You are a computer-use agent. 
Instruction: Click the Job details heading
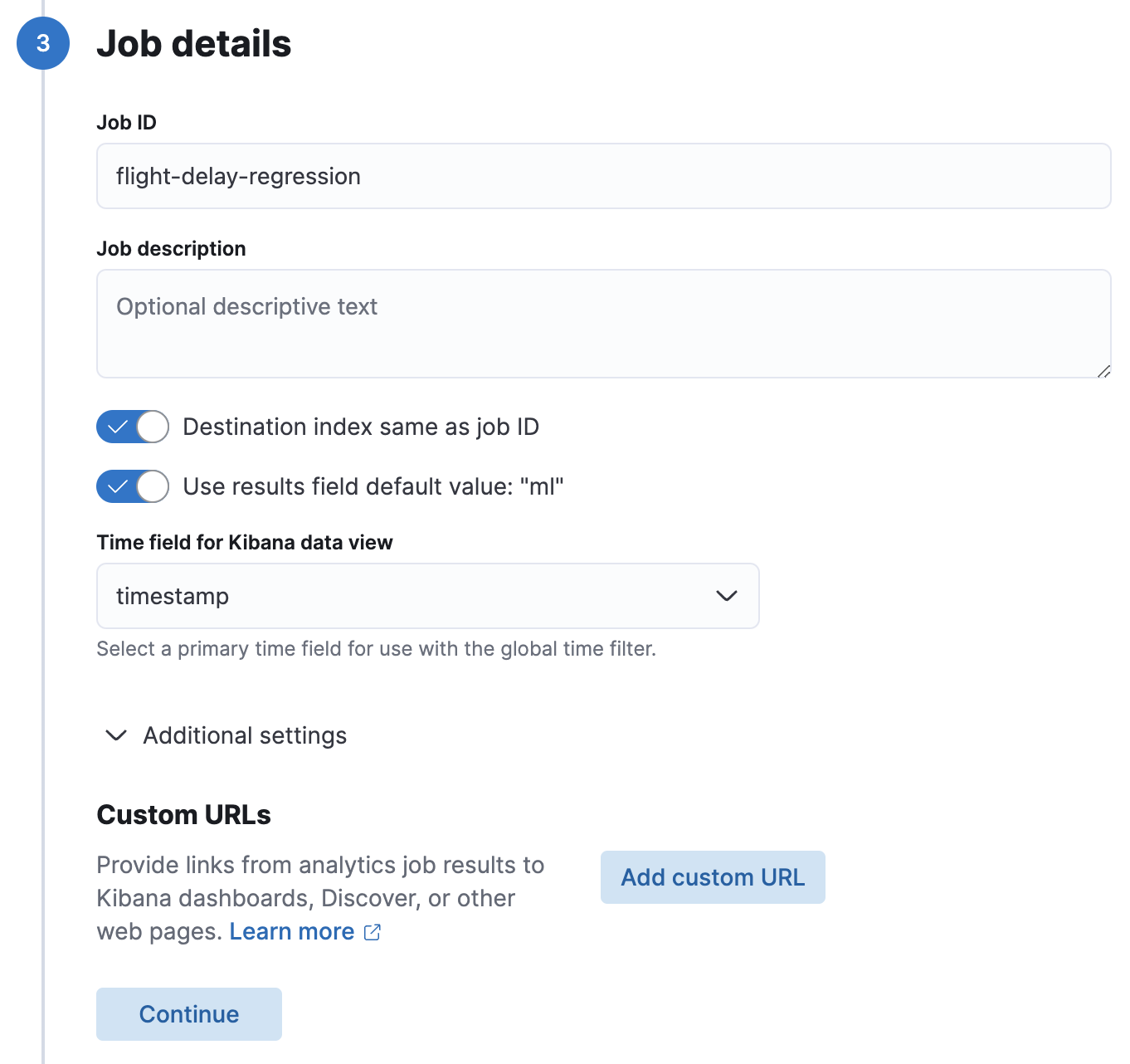click(x=194, y=44)
